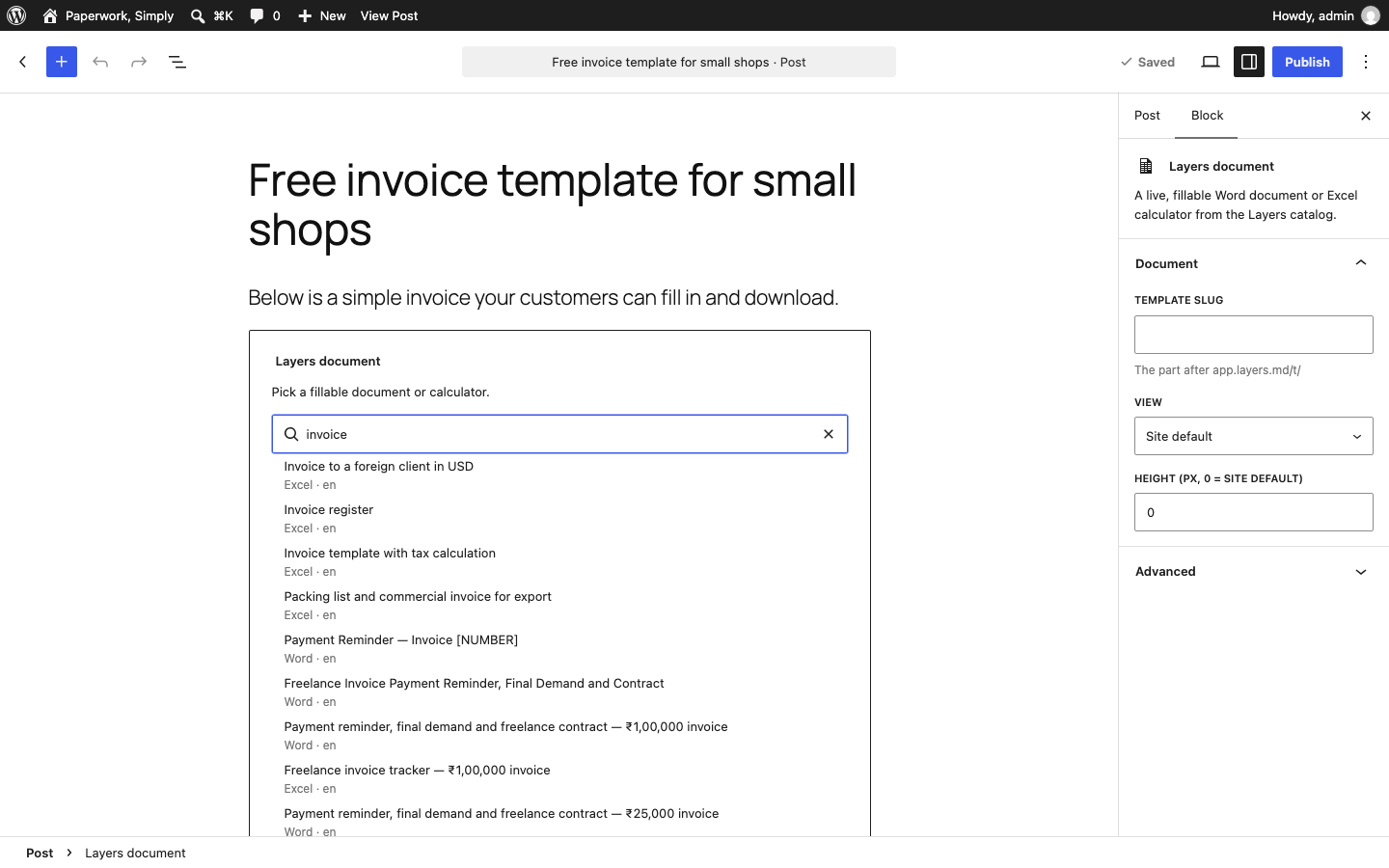The height and width of the screenshot is (868, 1389).
Task: Pick 'Packing list and commercial invoice for export'
Action: 559,606
